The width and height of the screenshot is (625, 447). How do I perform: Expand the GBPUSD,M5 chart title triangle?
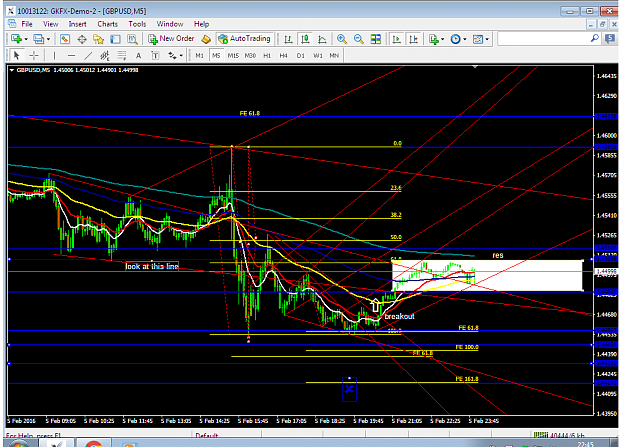(12, 70)
